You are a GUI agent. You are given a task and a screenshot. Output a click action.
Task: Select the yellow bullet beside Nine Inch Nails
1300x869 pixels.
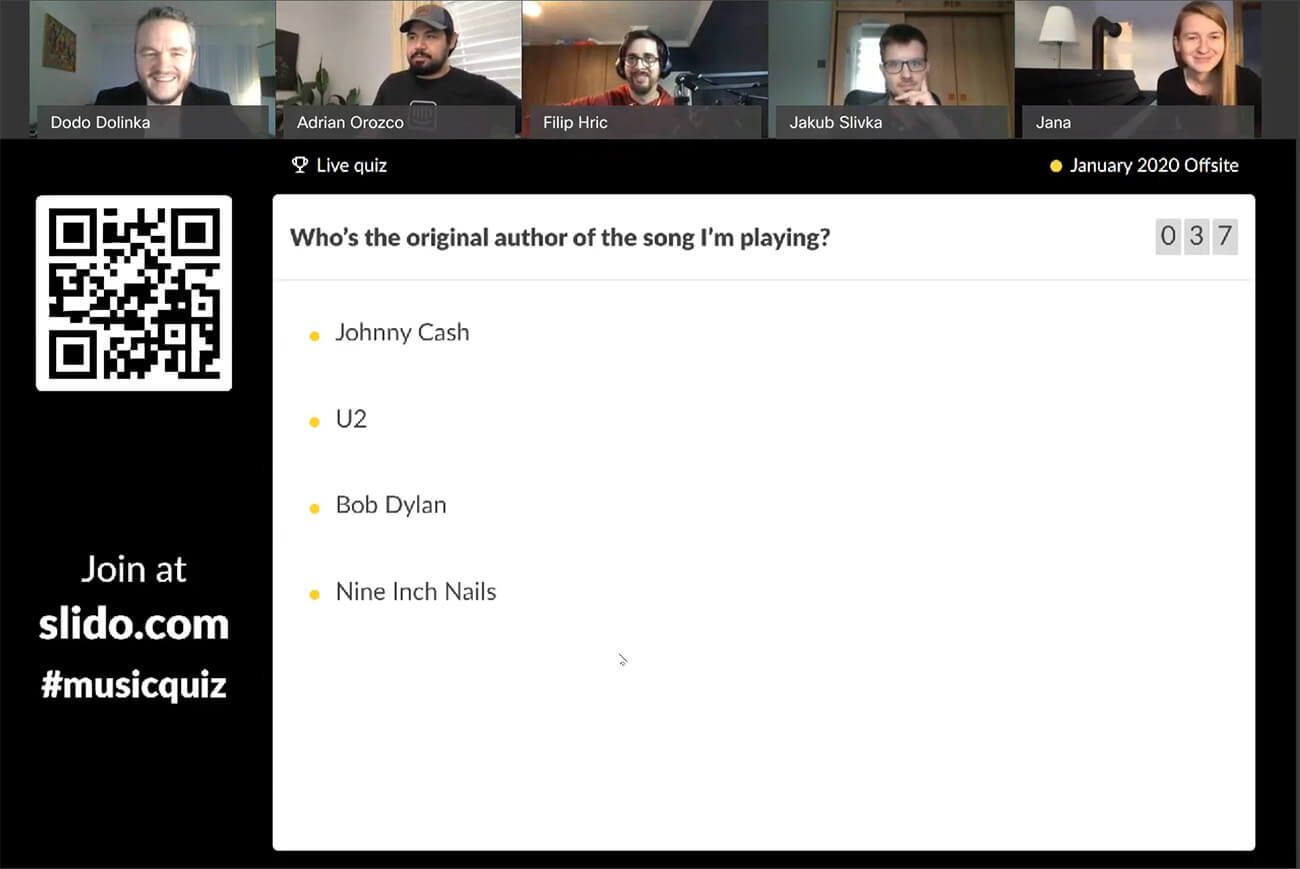click(314, 595)
